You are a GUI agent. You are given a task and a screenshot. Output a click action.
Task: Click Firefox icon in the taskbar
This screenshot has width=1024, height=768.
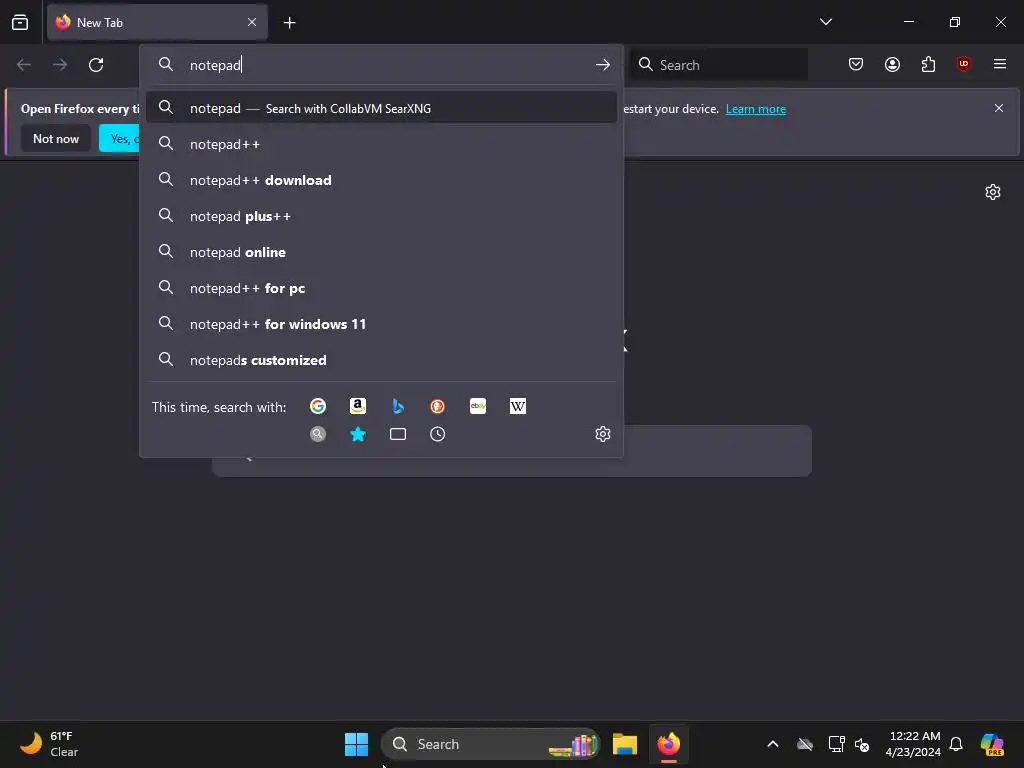click(x=668, y=744)
